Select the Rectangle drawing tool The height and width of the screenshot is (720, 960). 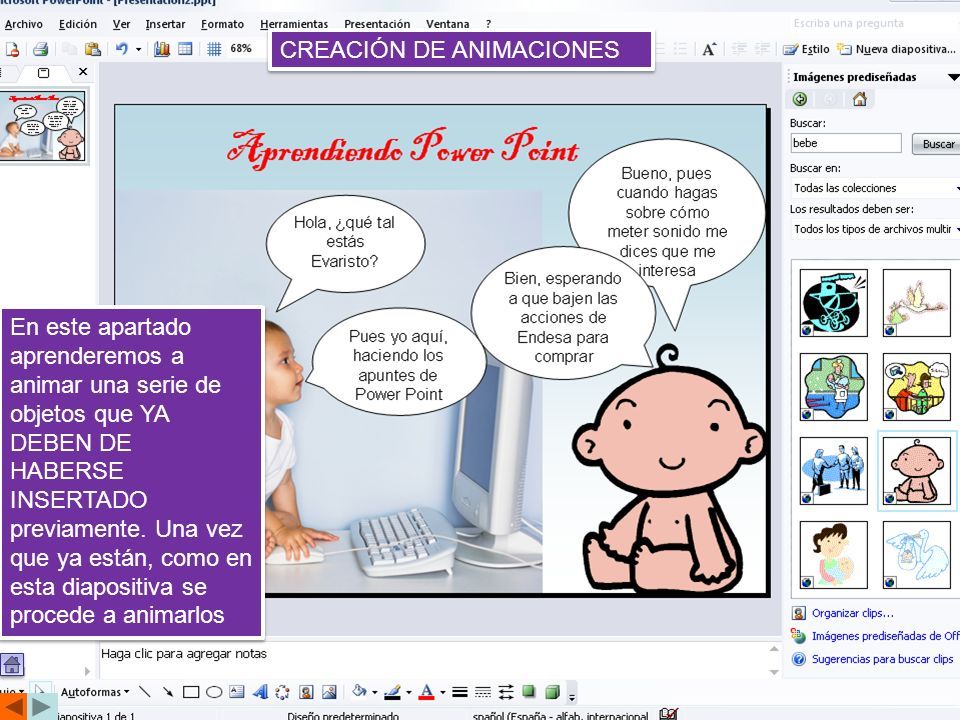[x=191, y=692]
